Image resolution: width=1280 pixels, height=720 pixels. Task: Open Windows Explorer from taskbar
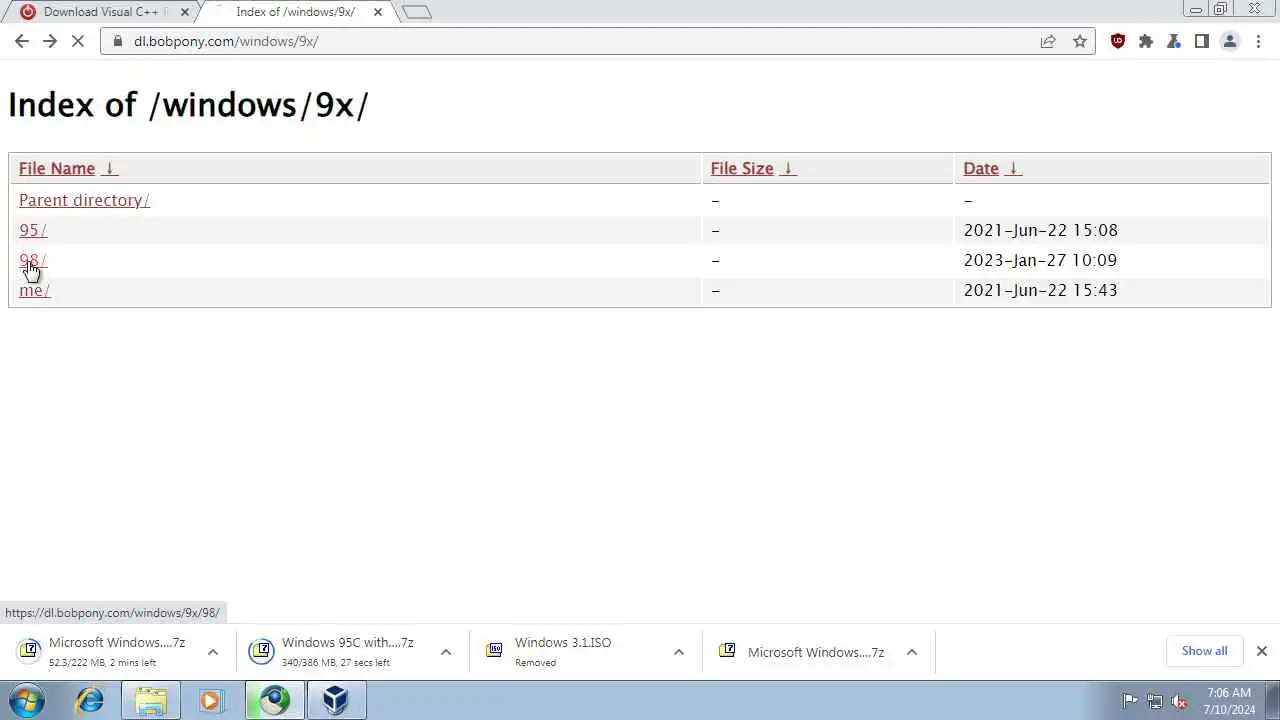pos(151,700)
